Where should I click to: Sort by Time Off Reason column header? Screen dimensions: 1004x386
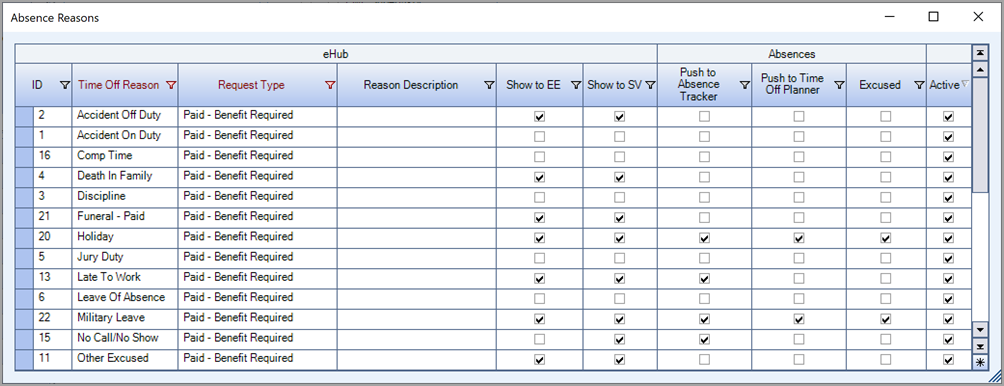pos(118,84)
